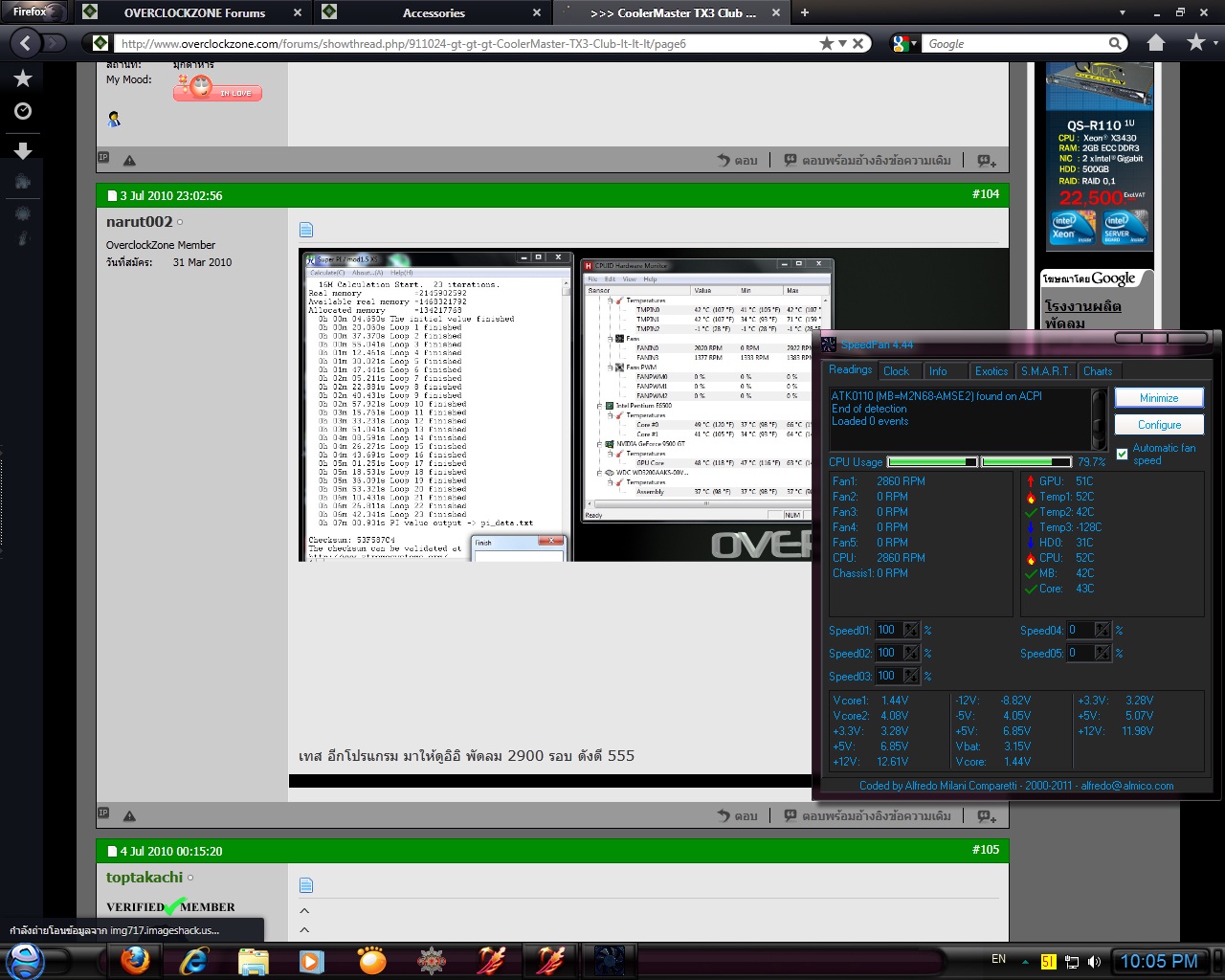The height and width of the screenshot is (980, 1225).
Task: Click the flame icon beside Temp1
Action: coord(1031,497)
